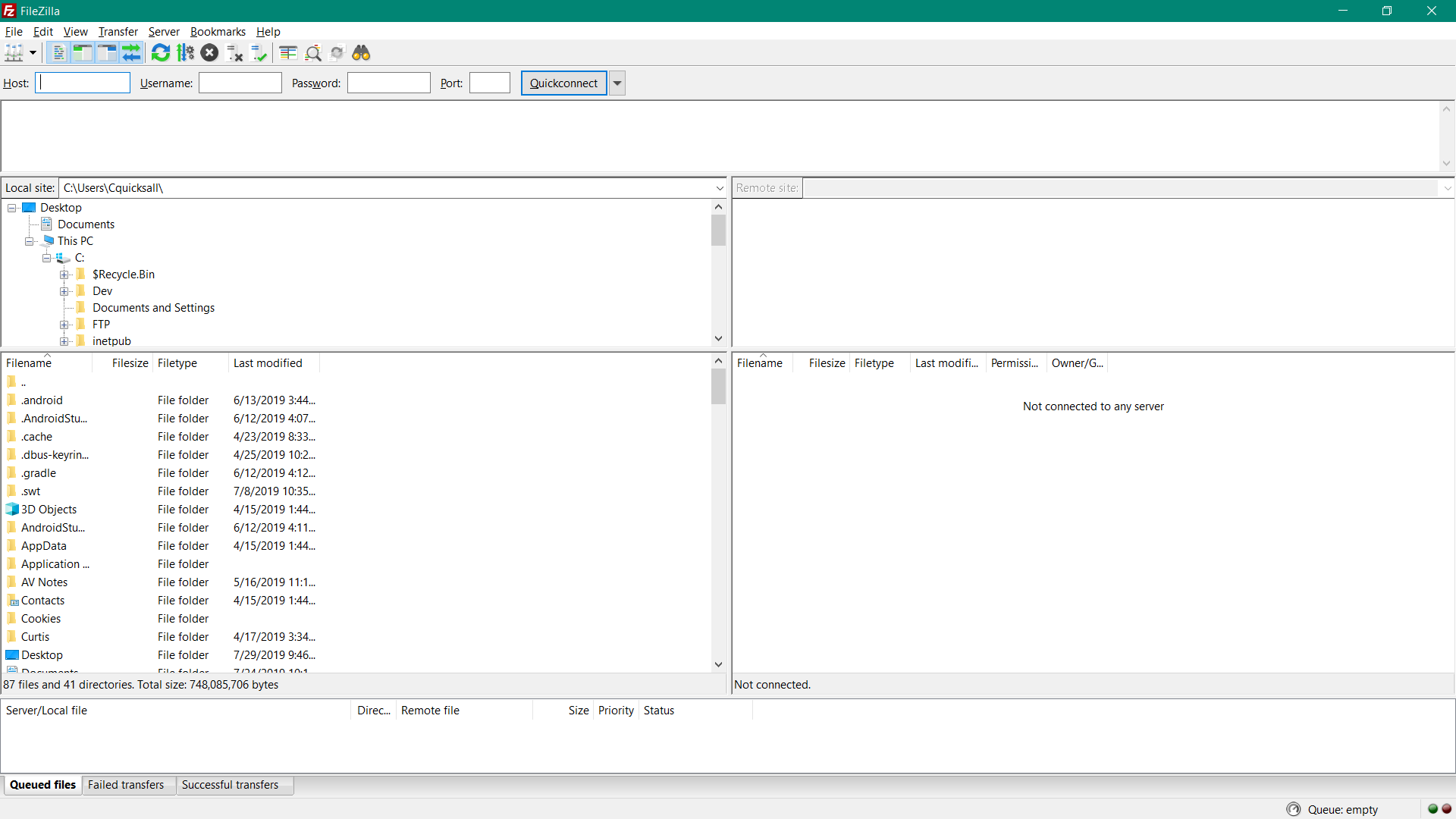Focus the Username input field

pos(240,83)
